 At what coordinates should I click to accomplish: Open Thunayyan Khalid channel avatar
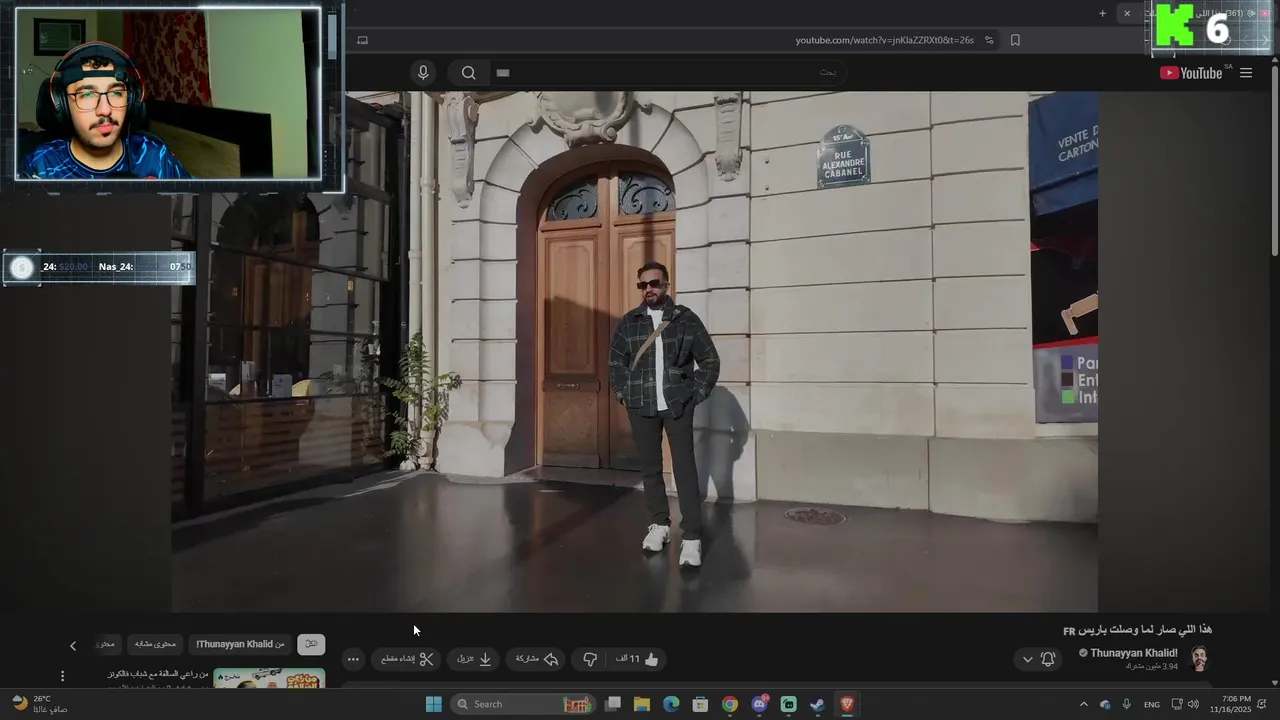tap(1199, 658)
